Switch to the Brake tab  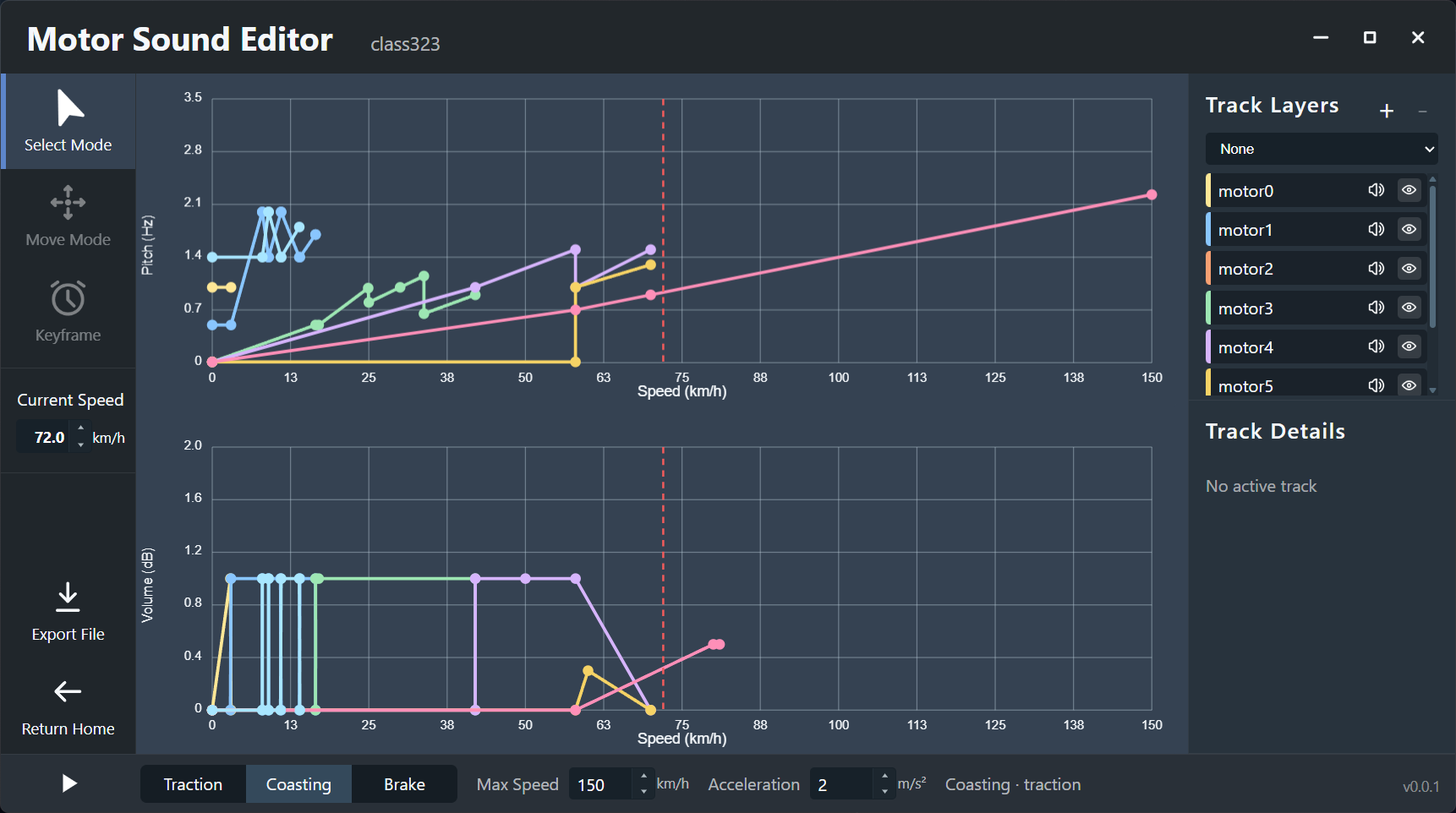coord(404,784)
